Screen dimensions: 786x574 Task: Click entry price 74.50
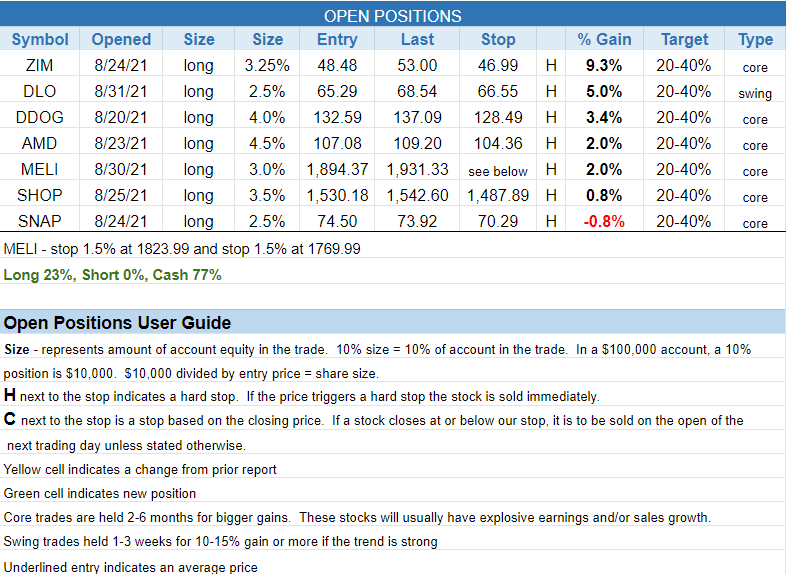click(x=337, y=221)
